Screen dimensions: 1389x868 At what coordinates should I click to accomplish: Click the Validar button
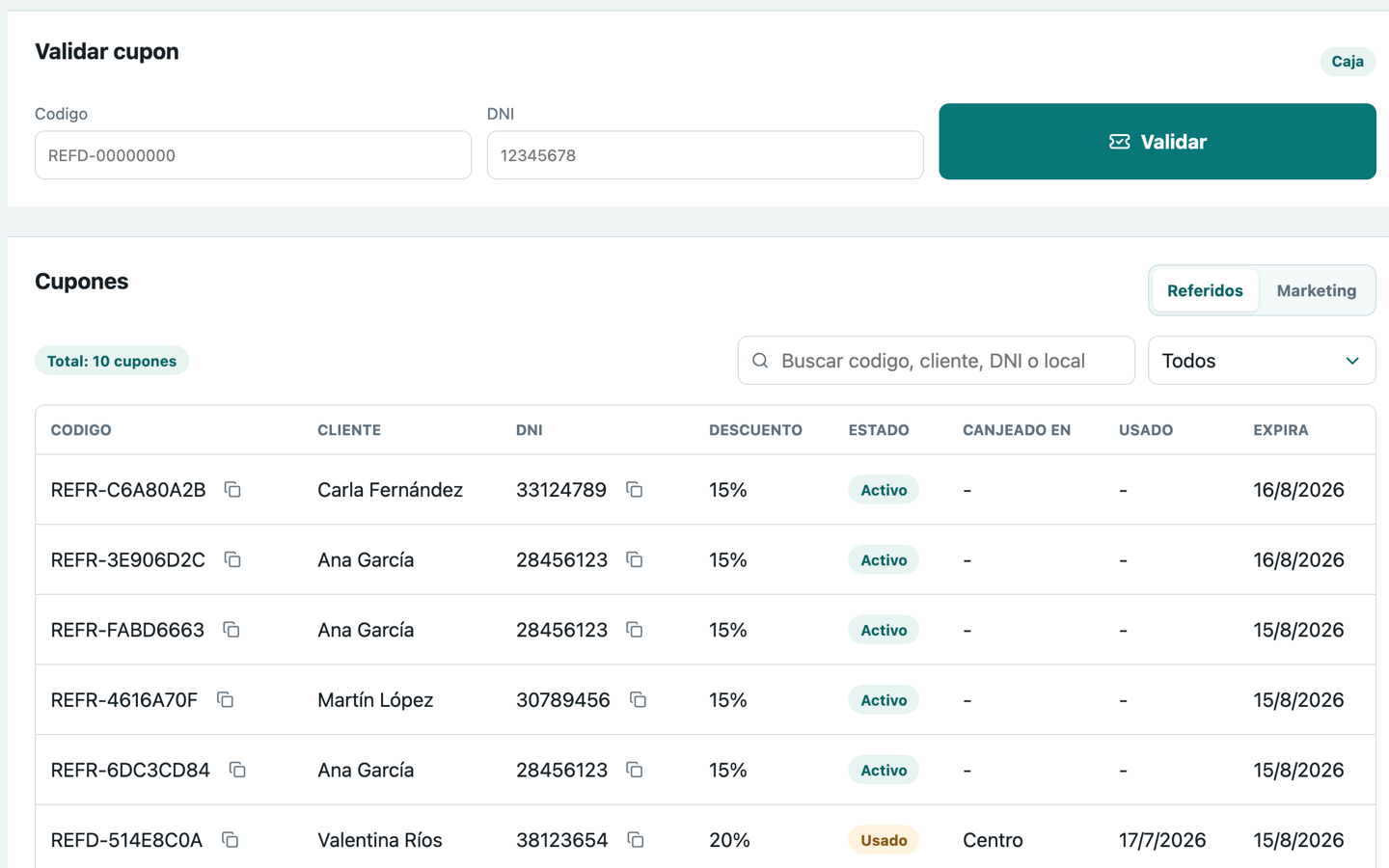pos(1157,142)
